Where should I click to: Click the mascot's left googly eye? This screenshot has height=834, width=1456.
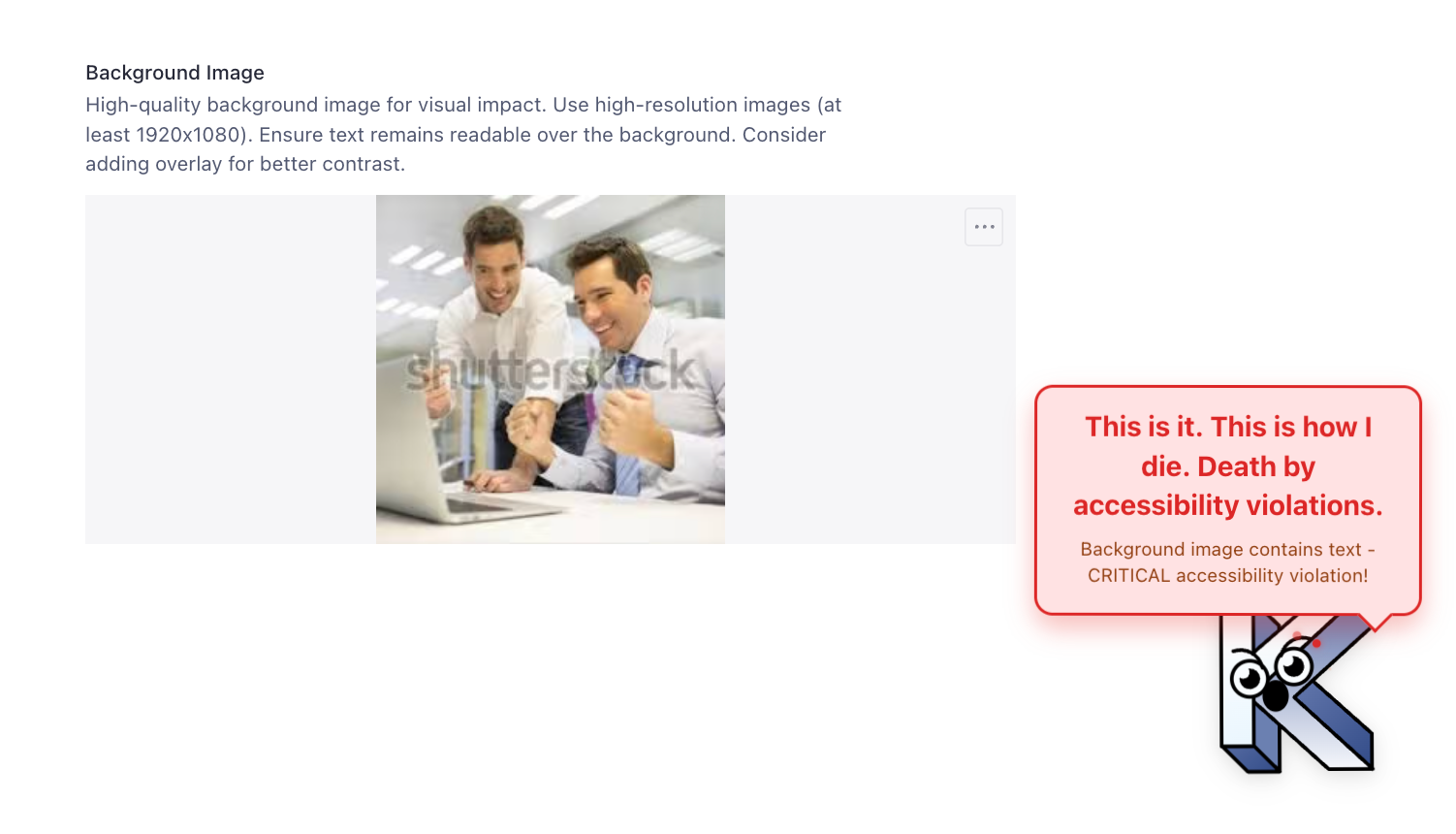(x=1249, y=679)
